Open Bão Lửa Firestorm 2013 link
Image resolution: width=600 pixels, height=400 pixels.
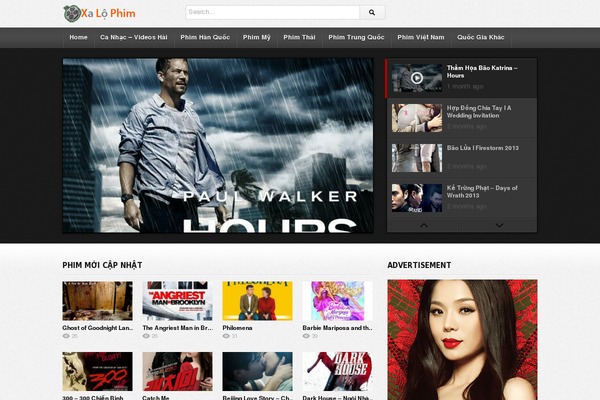click(x=483, y=148)
